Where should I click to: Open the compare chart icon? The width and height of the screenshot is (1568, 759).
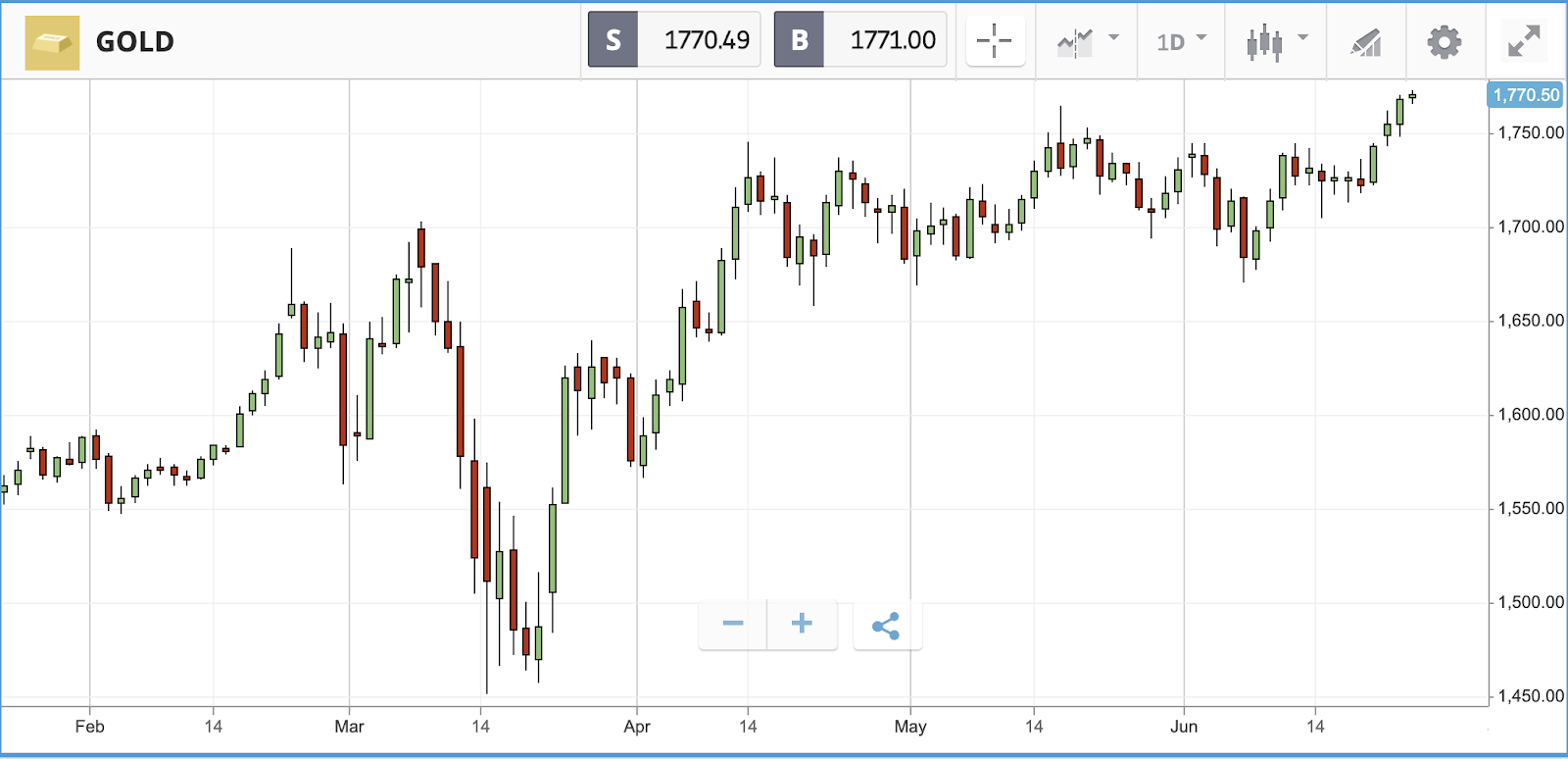tap(1075, 42)
